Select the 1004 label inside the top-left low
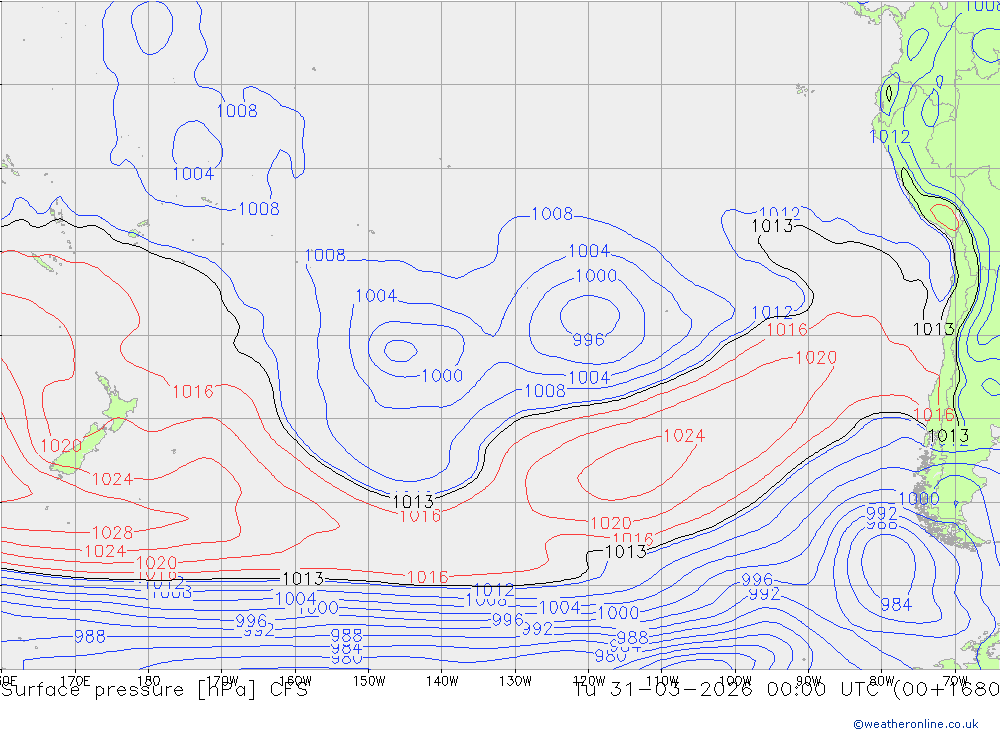Viewport: 1000px width, 733px height. [x=193, y=174]
